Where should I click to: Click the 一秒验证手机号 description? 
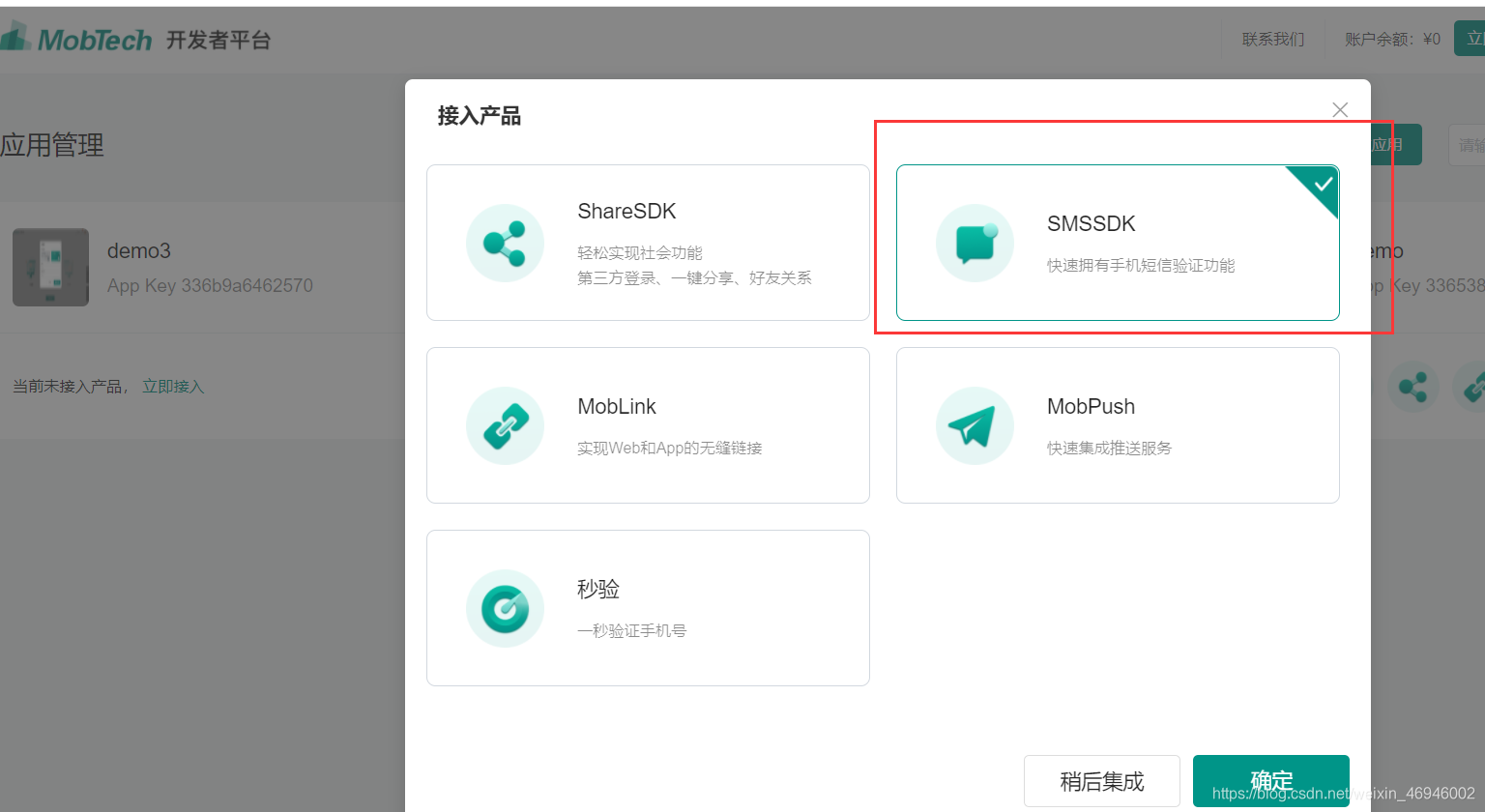tap(631, 631)
